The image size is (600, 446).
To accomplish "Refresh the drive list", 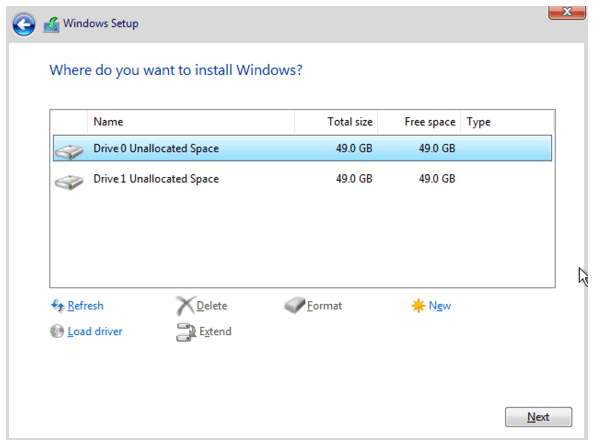I will (85, 306).
